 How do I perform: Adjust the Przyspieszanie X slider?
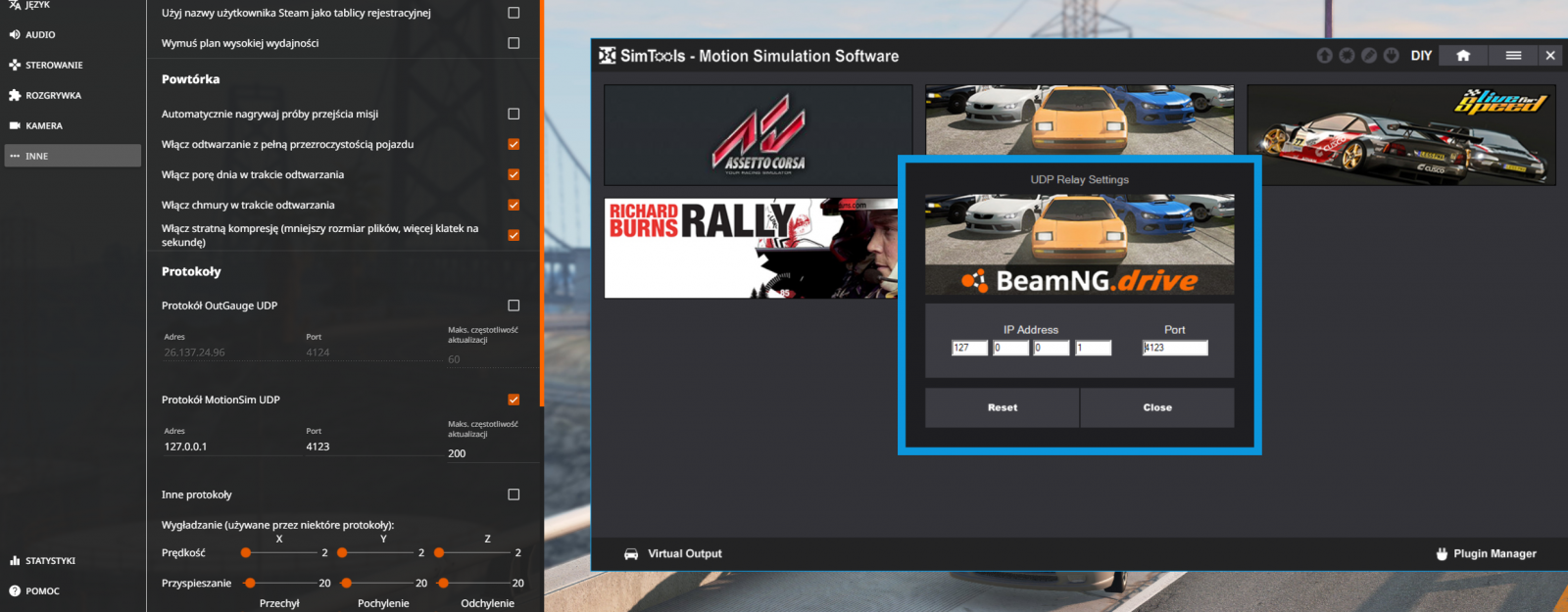(281, 584)
